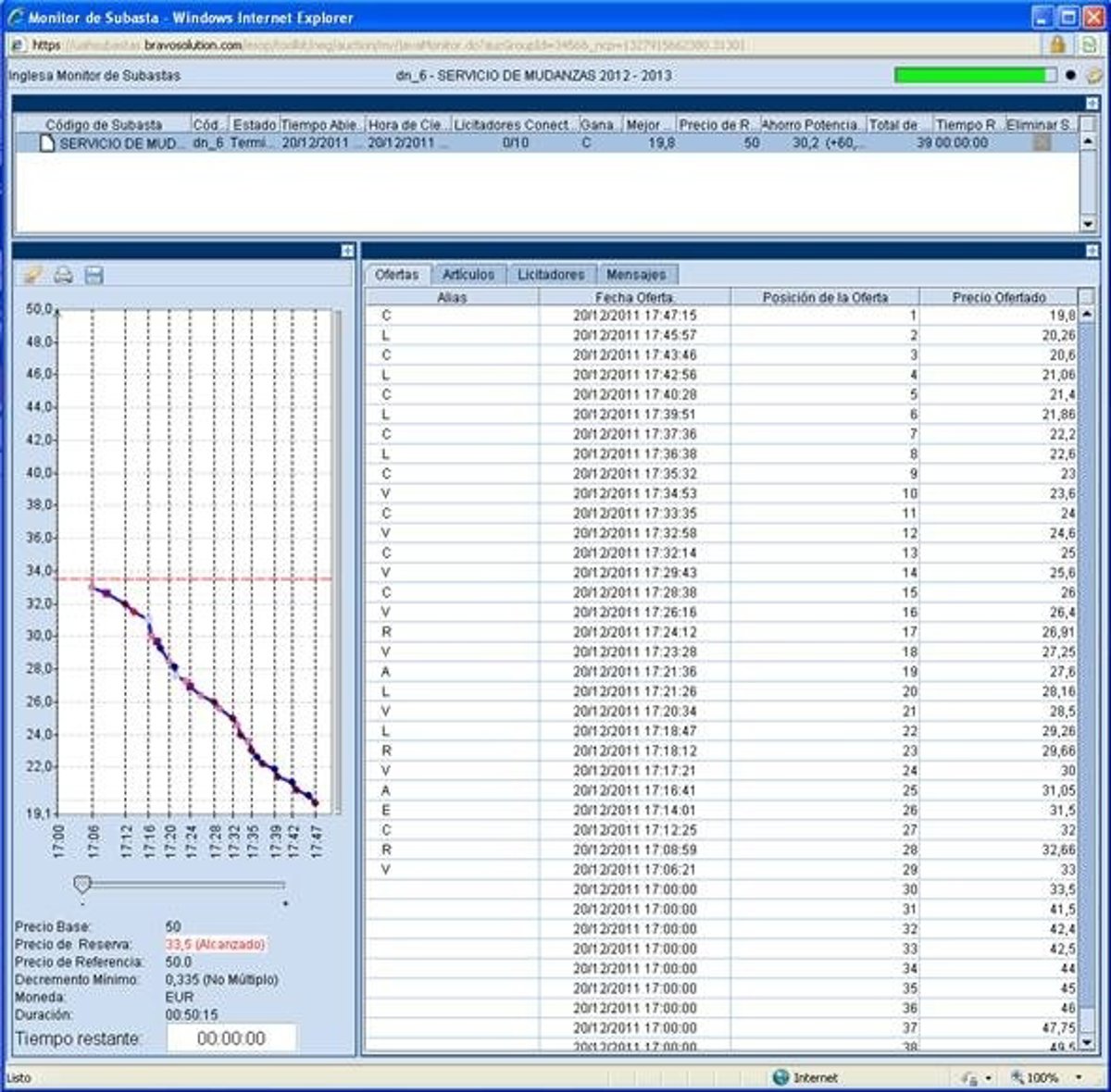Click the offers table scroll-down arrow
1111x1092 pixels.
coord(1086,1045)
